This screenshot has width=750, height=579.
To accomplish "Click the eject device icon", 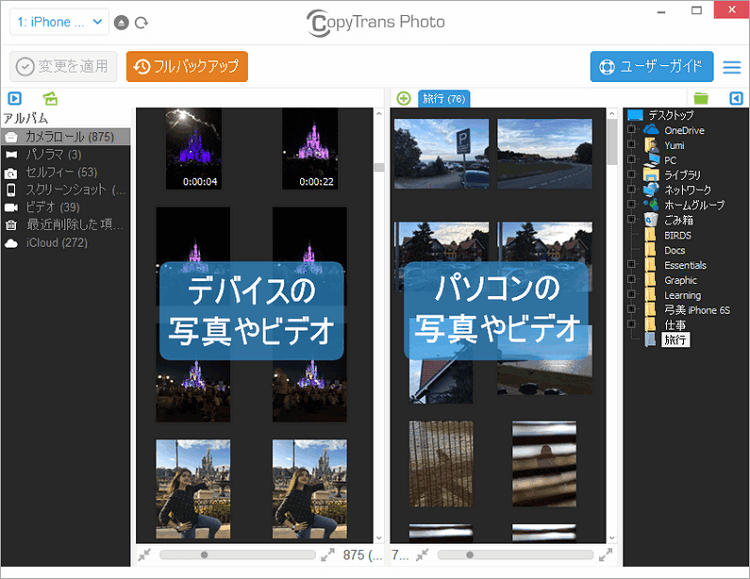I will coord(121,22).
